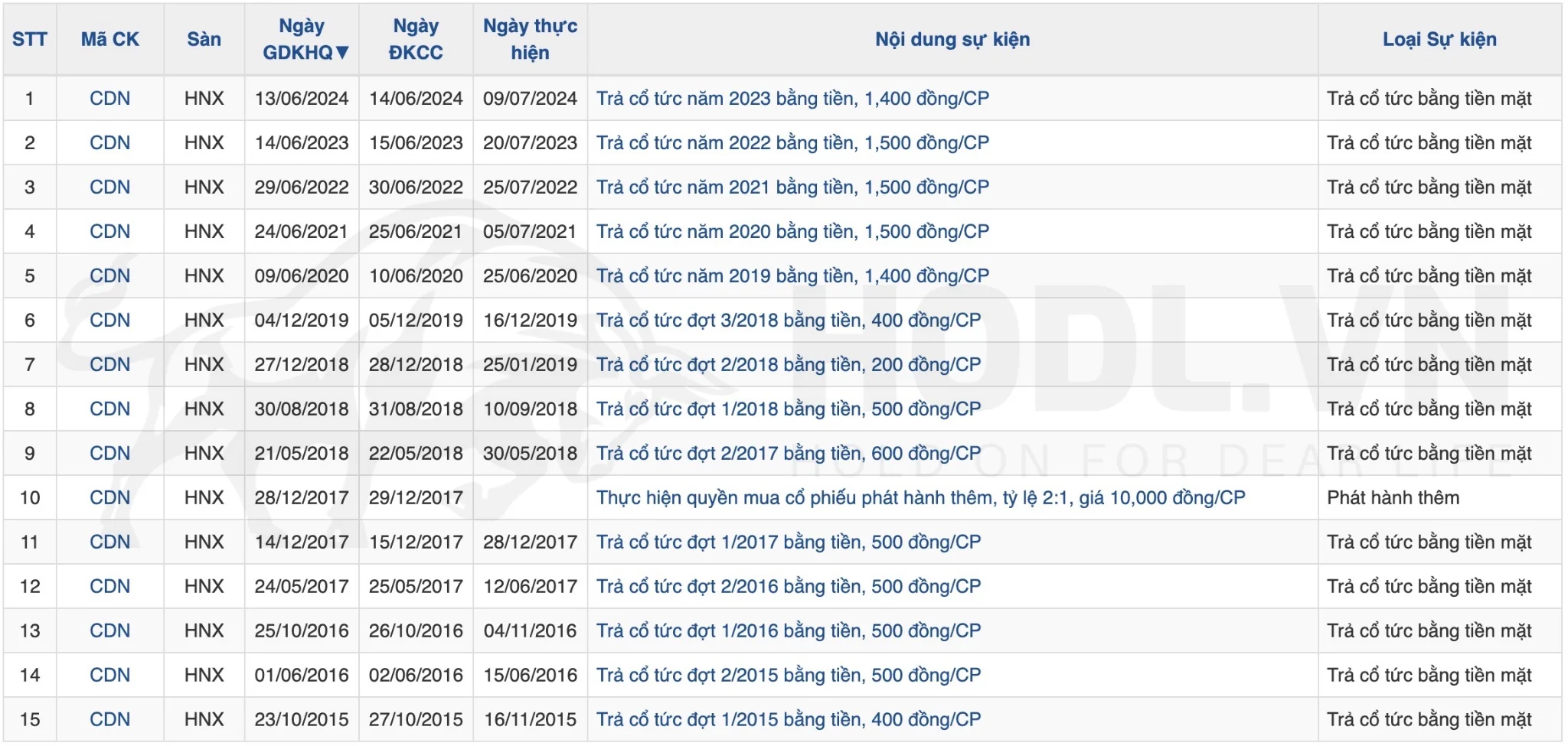The width and height of the screenshot is (1568, 746).
Task: Click the CDN ticker in row 10
Action: pyautogui.click(x=109, y=498)
